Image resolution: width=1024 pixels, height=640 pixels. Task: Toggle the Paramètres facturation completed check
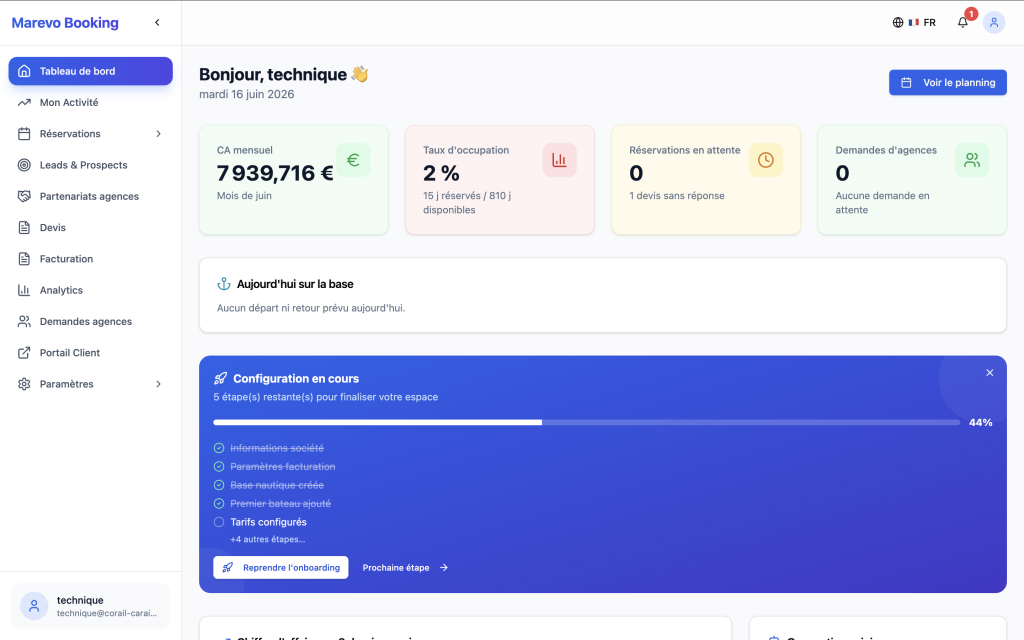[x=219, y=466]
